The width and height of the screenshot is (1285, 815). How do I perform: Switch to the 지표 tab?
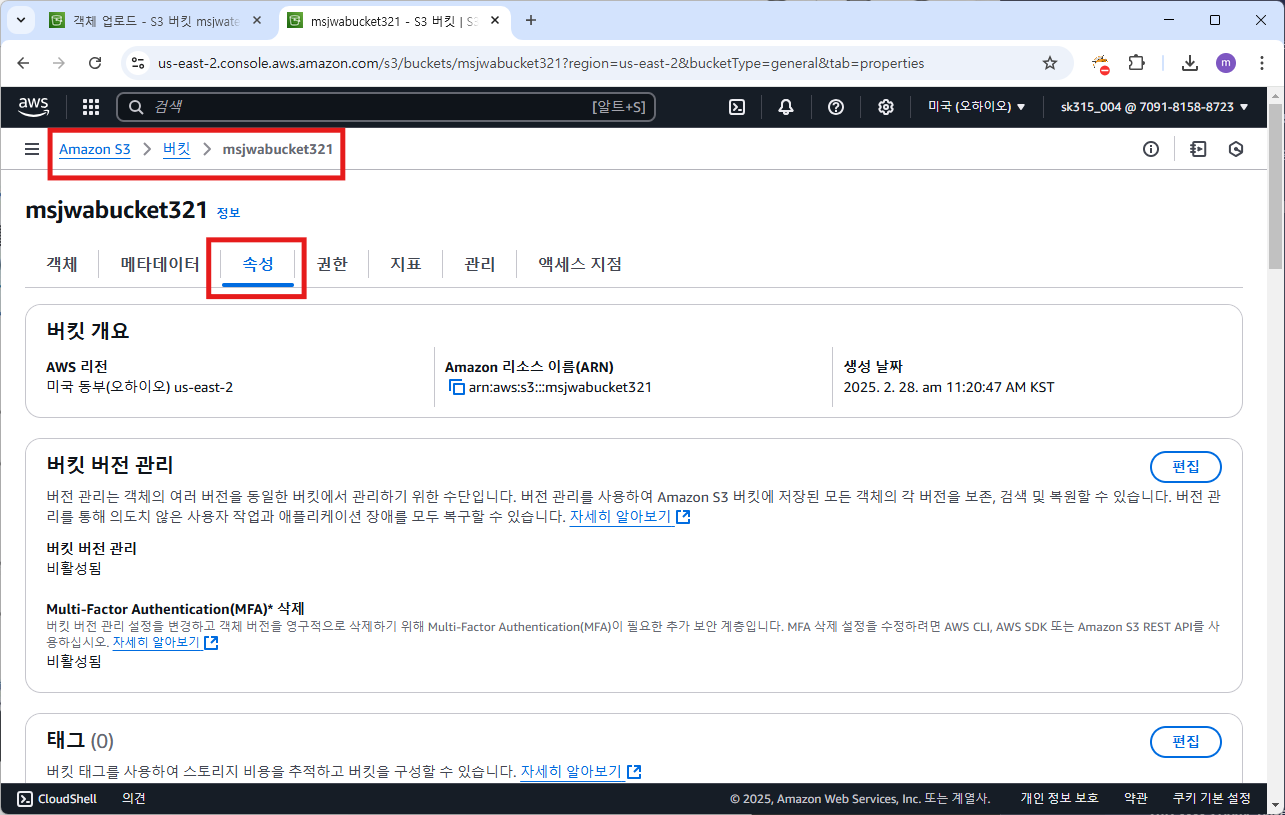(405, 264)
